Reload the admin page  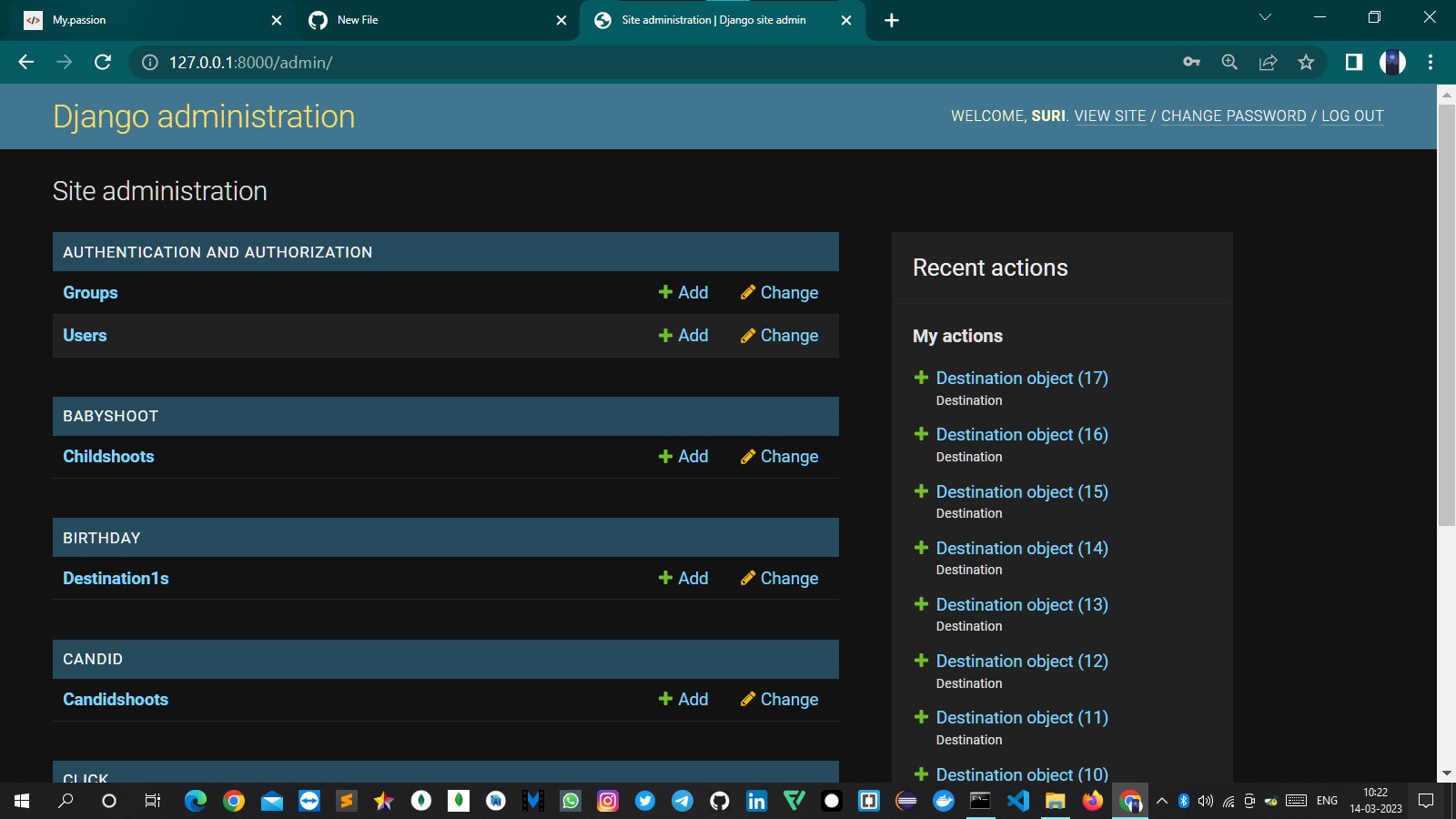click(x=103, y=62)
